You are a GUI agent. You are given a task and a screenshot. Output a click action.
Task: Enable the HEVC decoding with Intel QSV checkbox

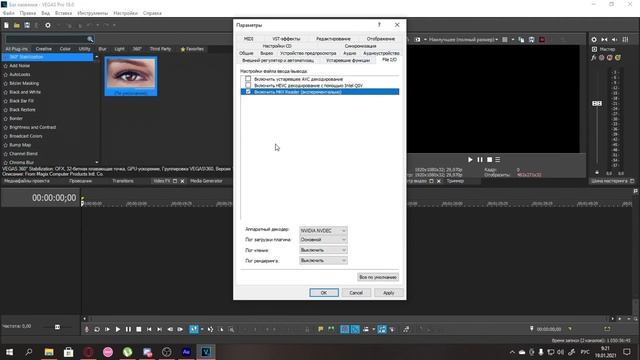tap(248, 85)
